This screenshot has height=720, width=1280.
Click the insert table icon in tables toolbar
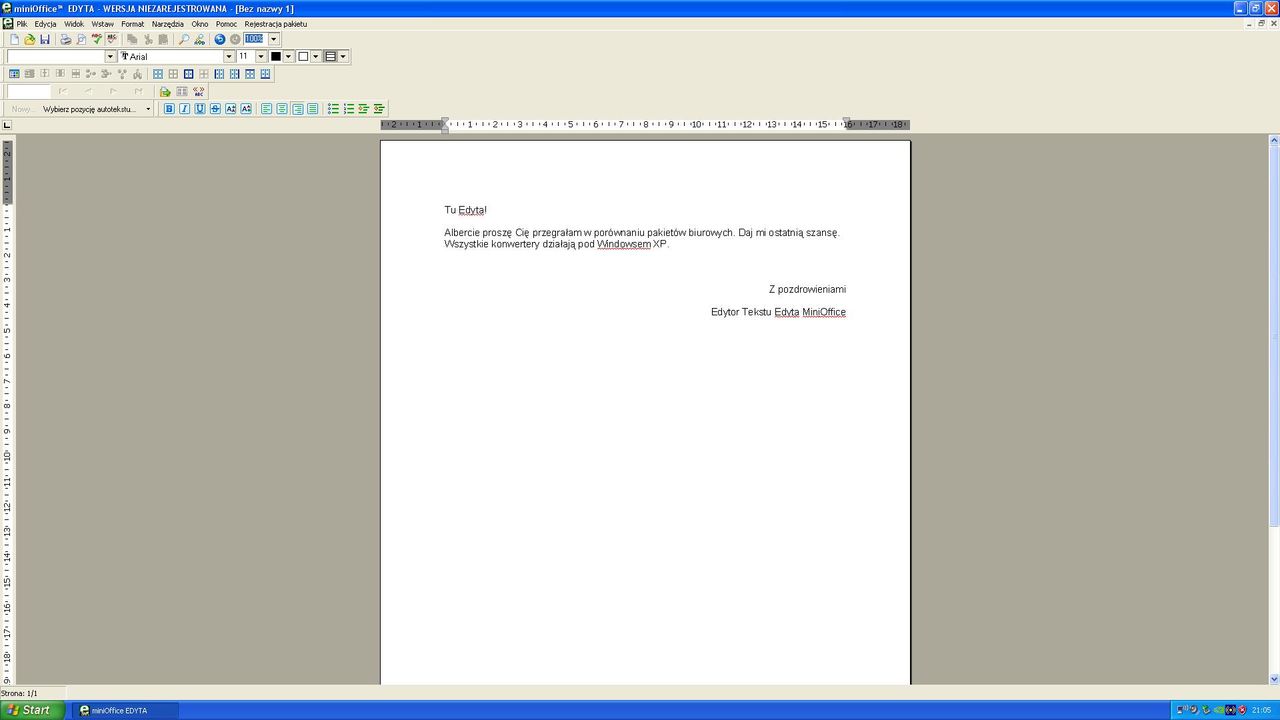click(x=14, y=74)
